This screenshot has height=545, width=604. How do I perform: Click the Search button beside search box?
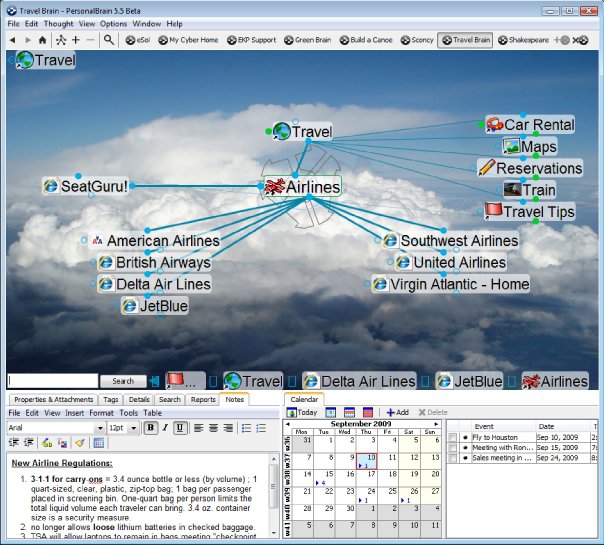coord(123,381)
